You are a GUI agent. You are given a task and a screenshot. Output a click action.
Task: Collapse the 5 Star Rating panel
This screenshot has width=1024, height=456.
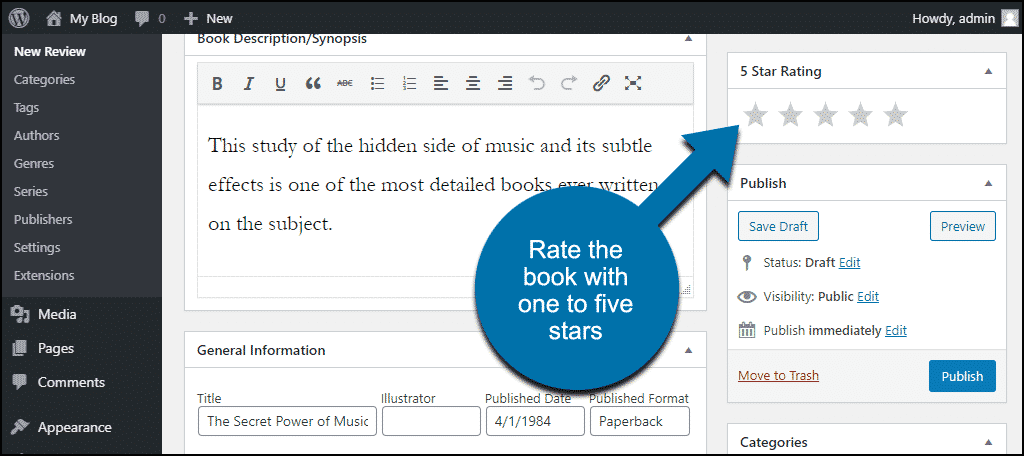(x=988, y=71)
